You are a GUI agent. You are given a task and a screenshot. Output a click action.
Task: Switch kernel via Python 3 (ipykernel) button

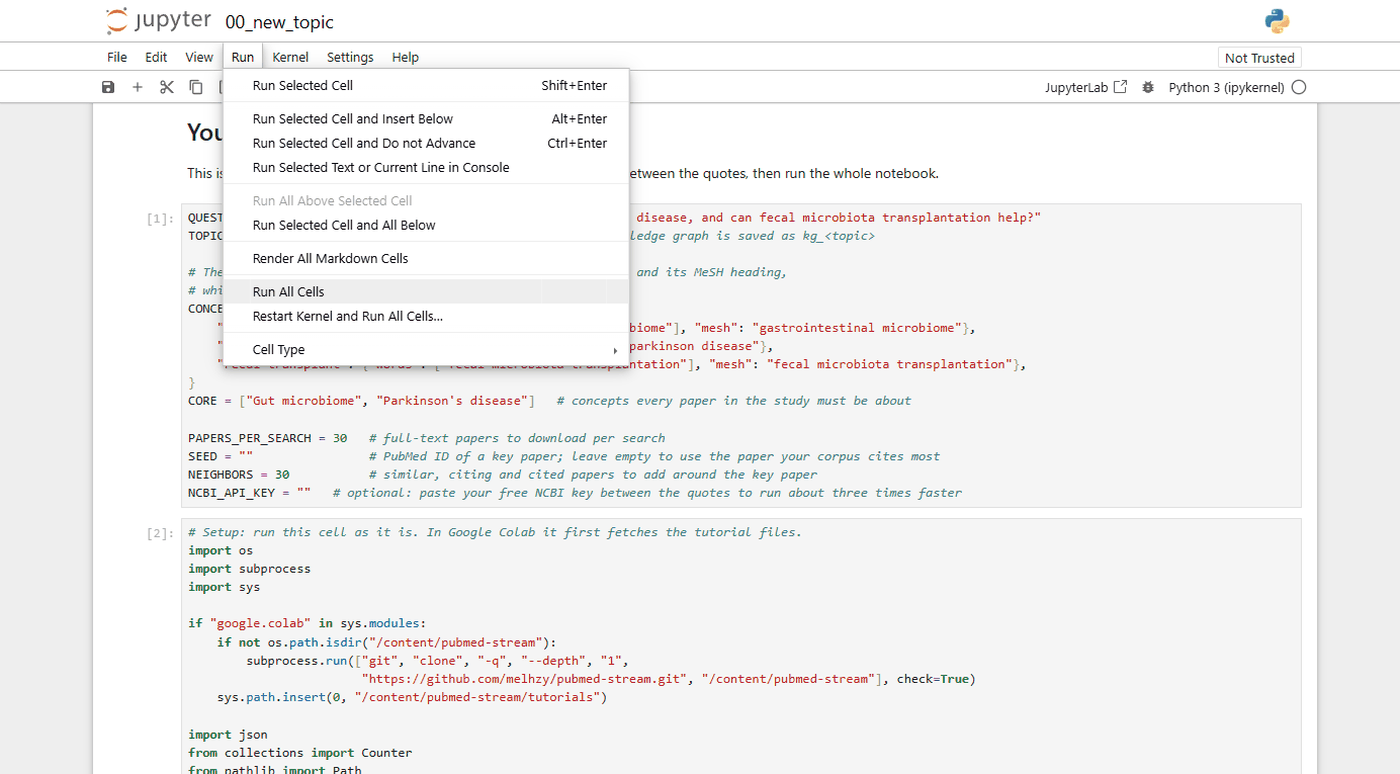(x=1226, y=87)
